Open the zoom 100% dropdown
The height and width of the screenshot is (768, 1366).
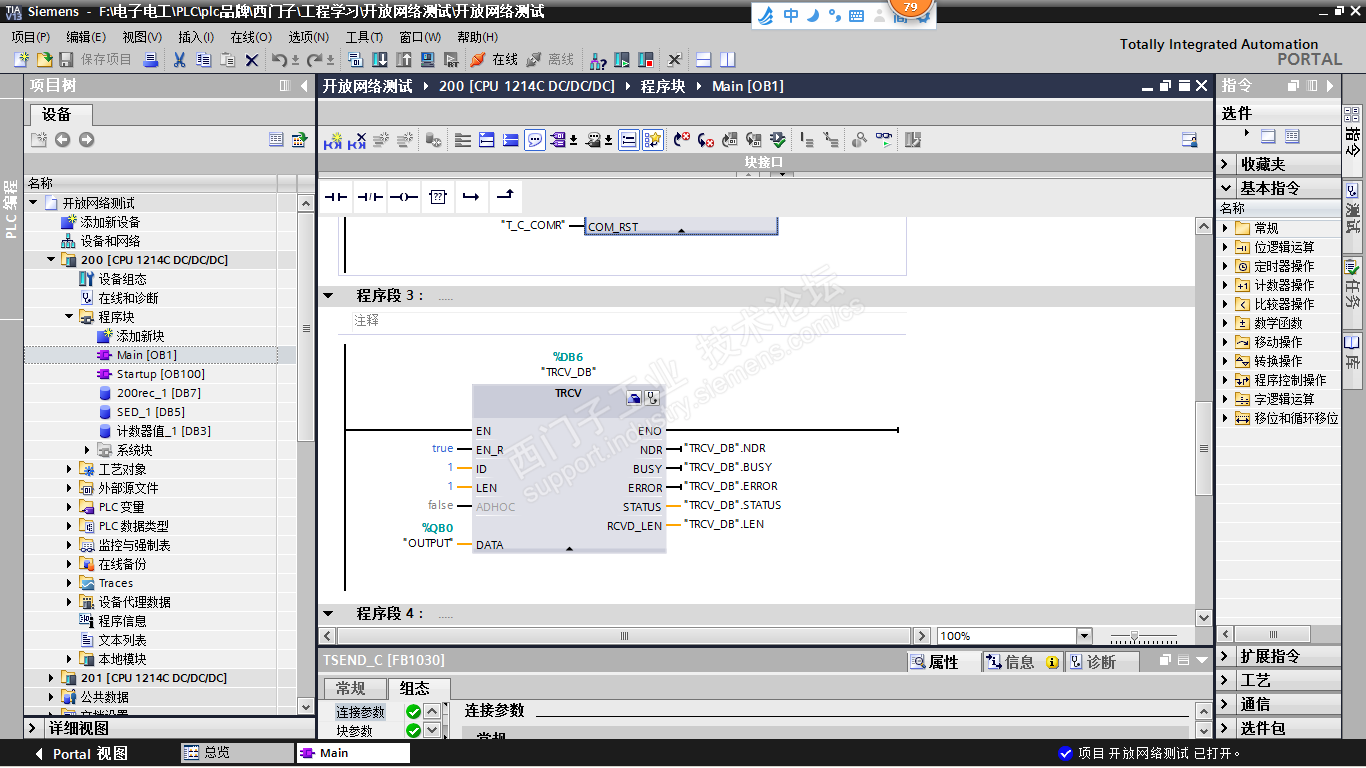point(1084,636)
